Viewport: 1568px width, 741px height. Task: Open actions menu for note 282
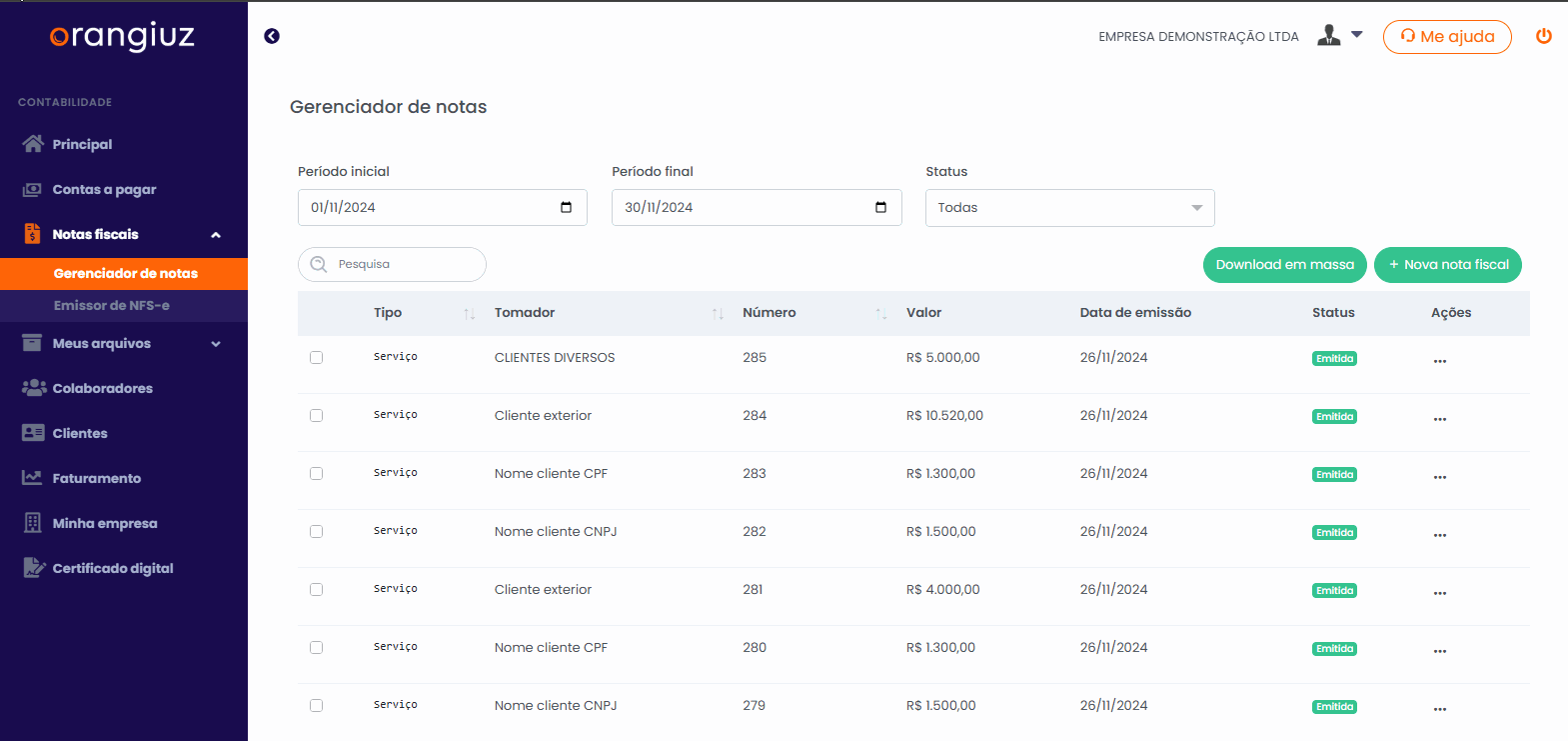tap(1440, 535)
